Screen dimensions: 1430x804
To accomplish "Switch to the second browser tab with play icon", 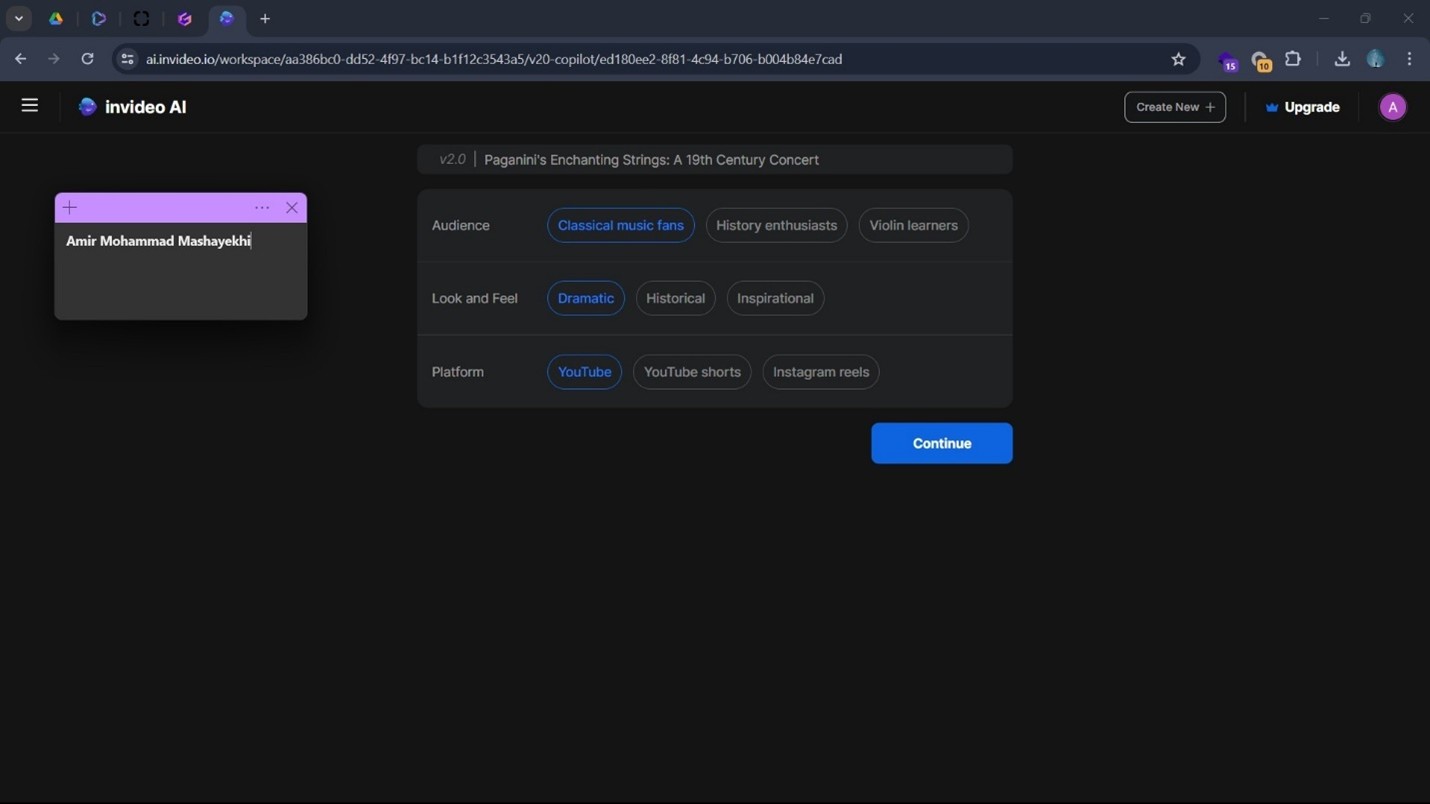I will (98, 18).
